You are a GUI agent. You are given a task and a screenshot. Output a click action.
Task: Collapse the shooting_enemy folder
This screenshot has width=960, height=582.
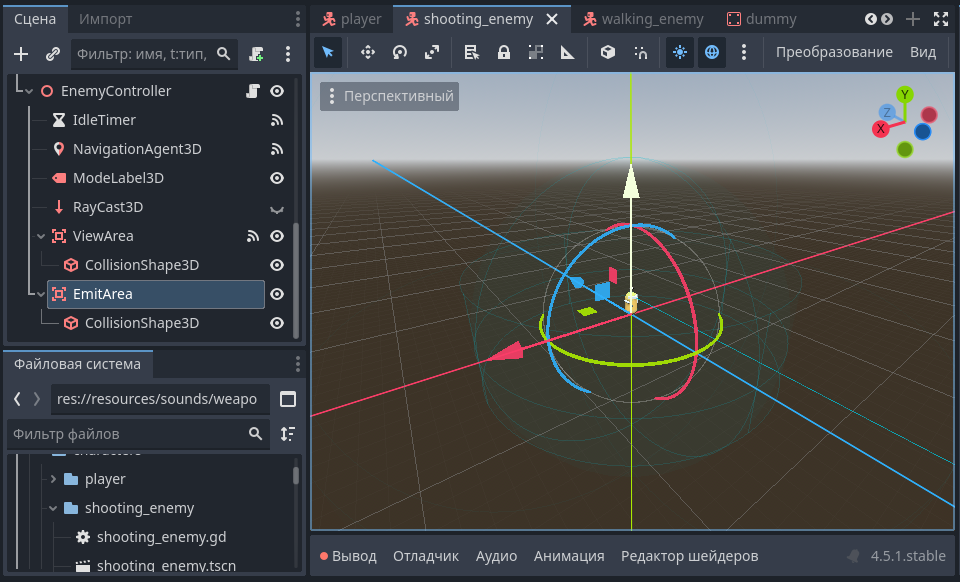(53, 508)
